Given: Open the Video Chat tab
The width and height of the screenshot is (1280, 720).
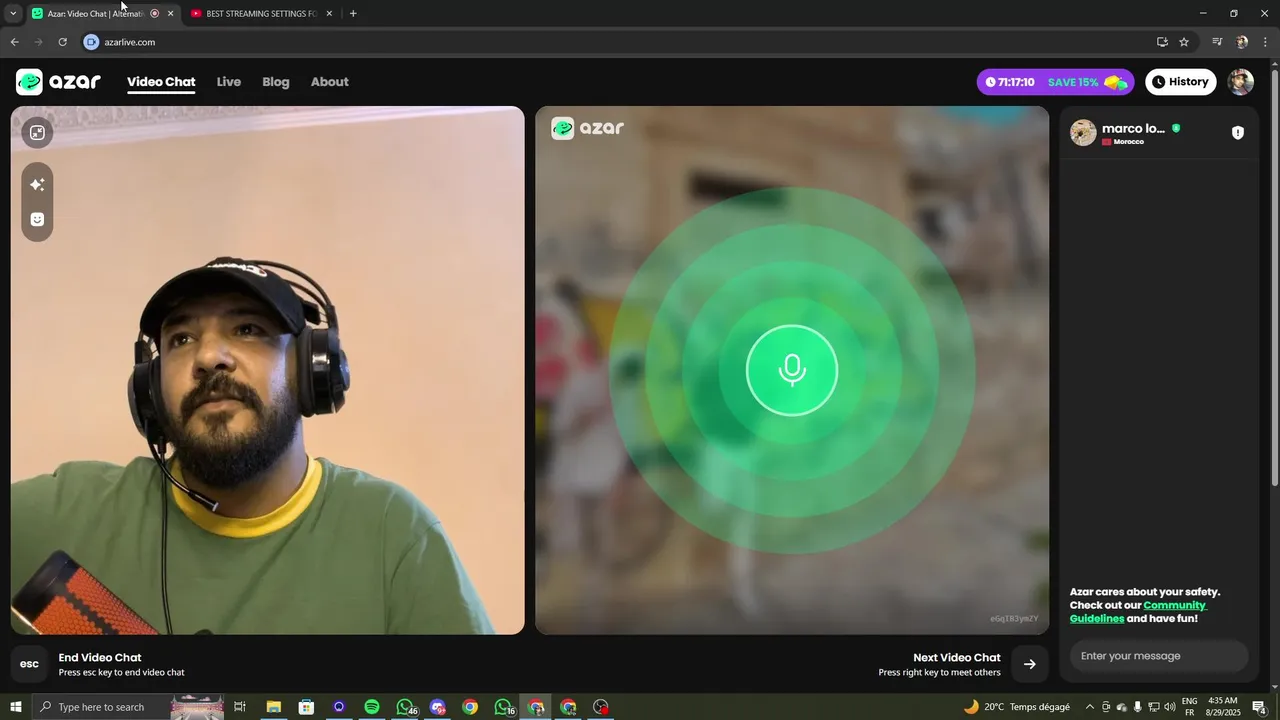Looking at the screenshot, I should point(161,82).
